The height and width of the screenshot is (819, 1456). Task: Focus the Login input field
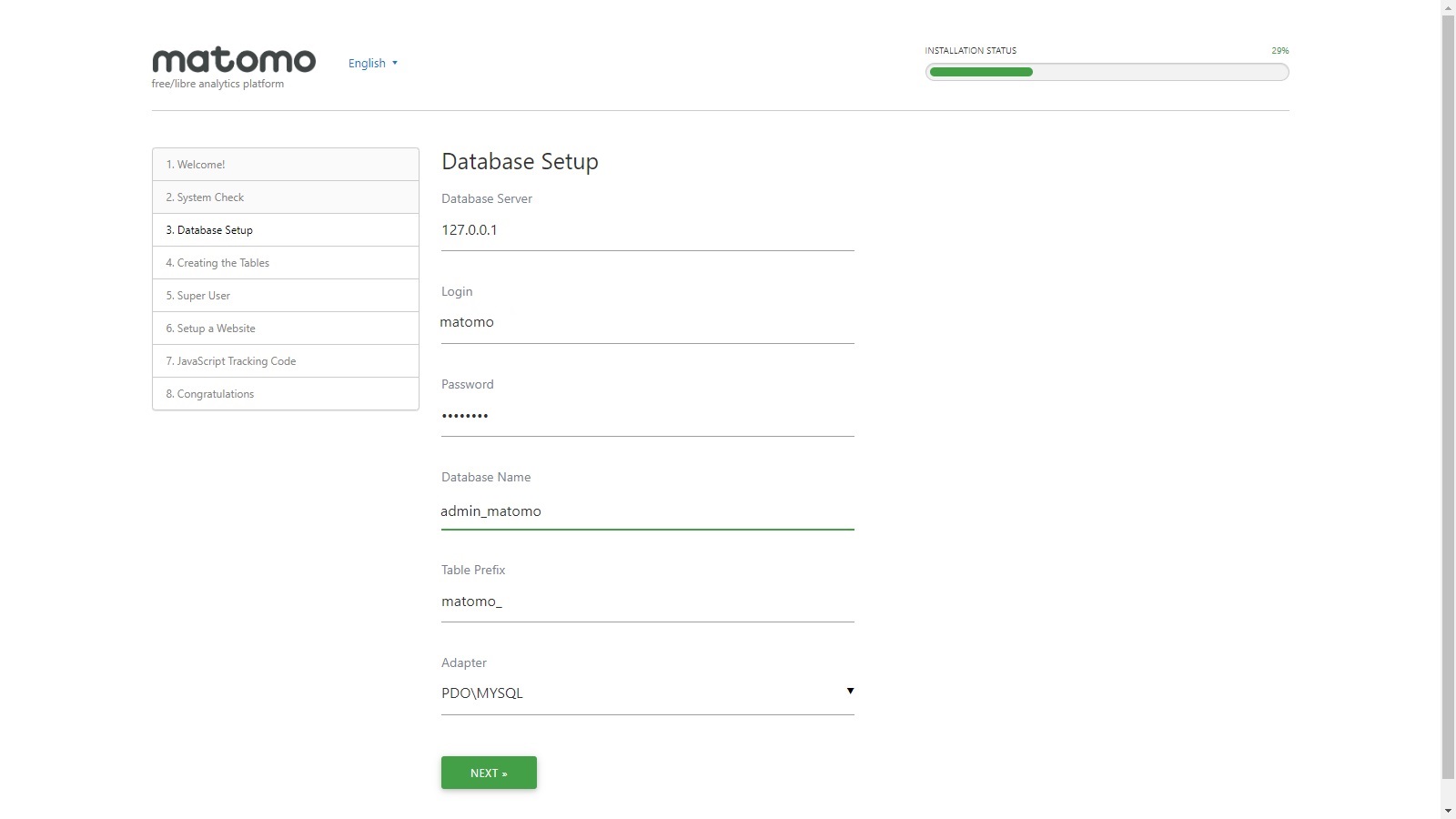coord(647,323)
